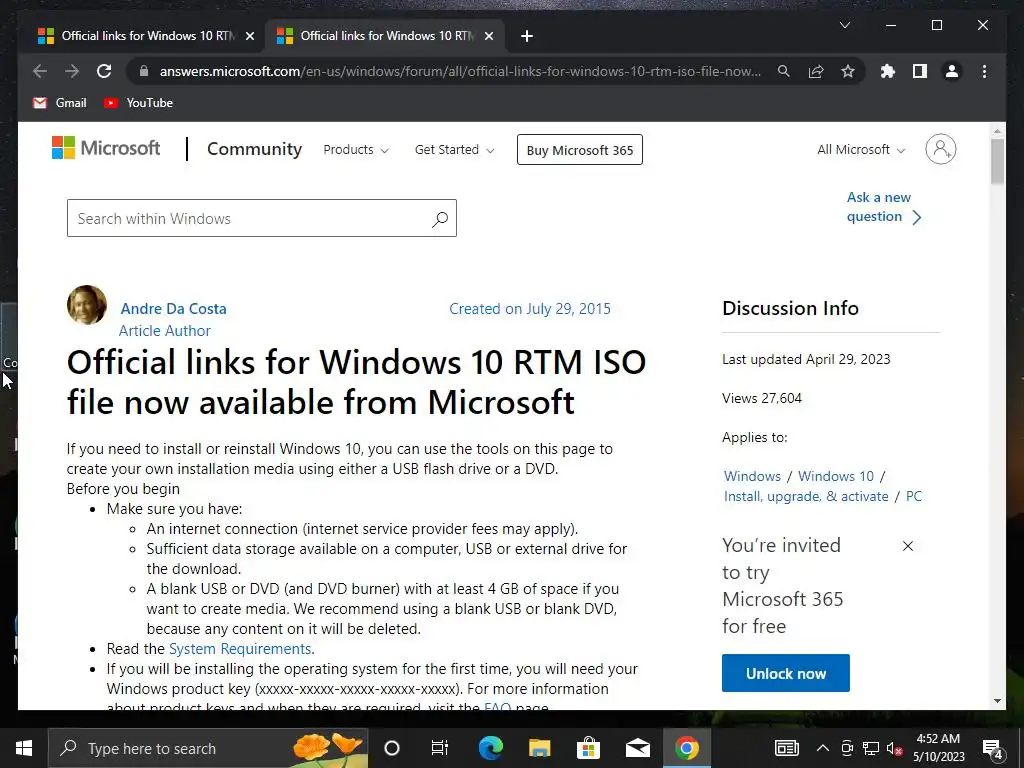Image resolution: width=1024 pixels, height=768 pixels.
Task: Expand the All Microsoft dropdown
Action: pos(861,150)
